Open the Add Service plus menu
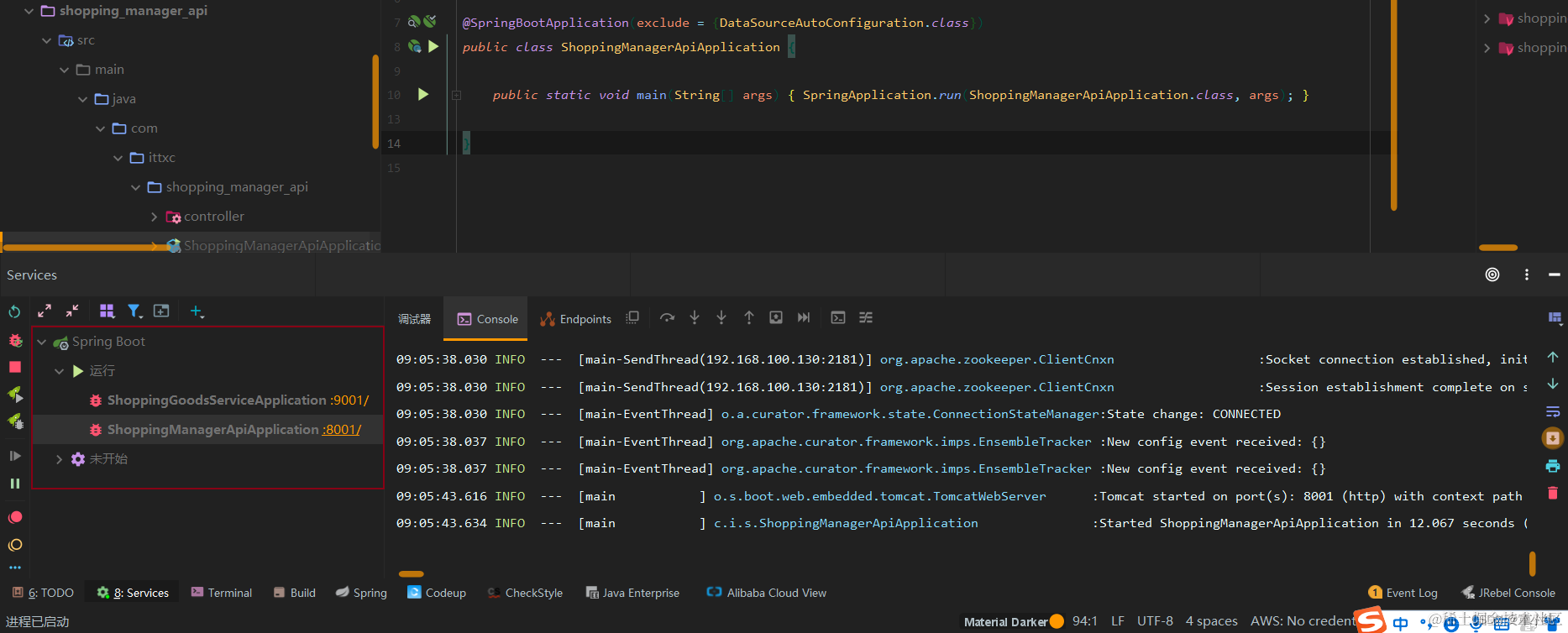Screen dimensions: 1568x633 197,311
